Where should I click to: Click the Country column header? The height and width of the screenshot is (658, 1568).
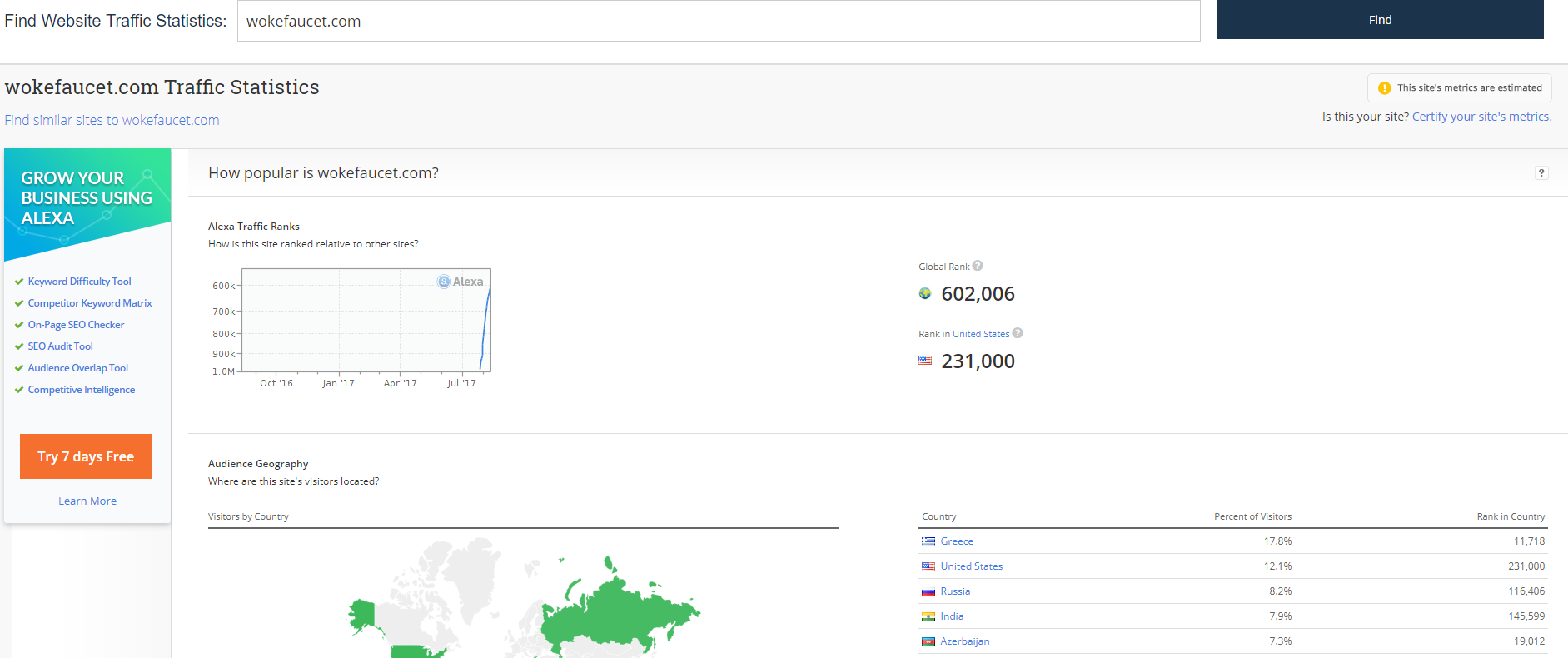pos(939,516)
